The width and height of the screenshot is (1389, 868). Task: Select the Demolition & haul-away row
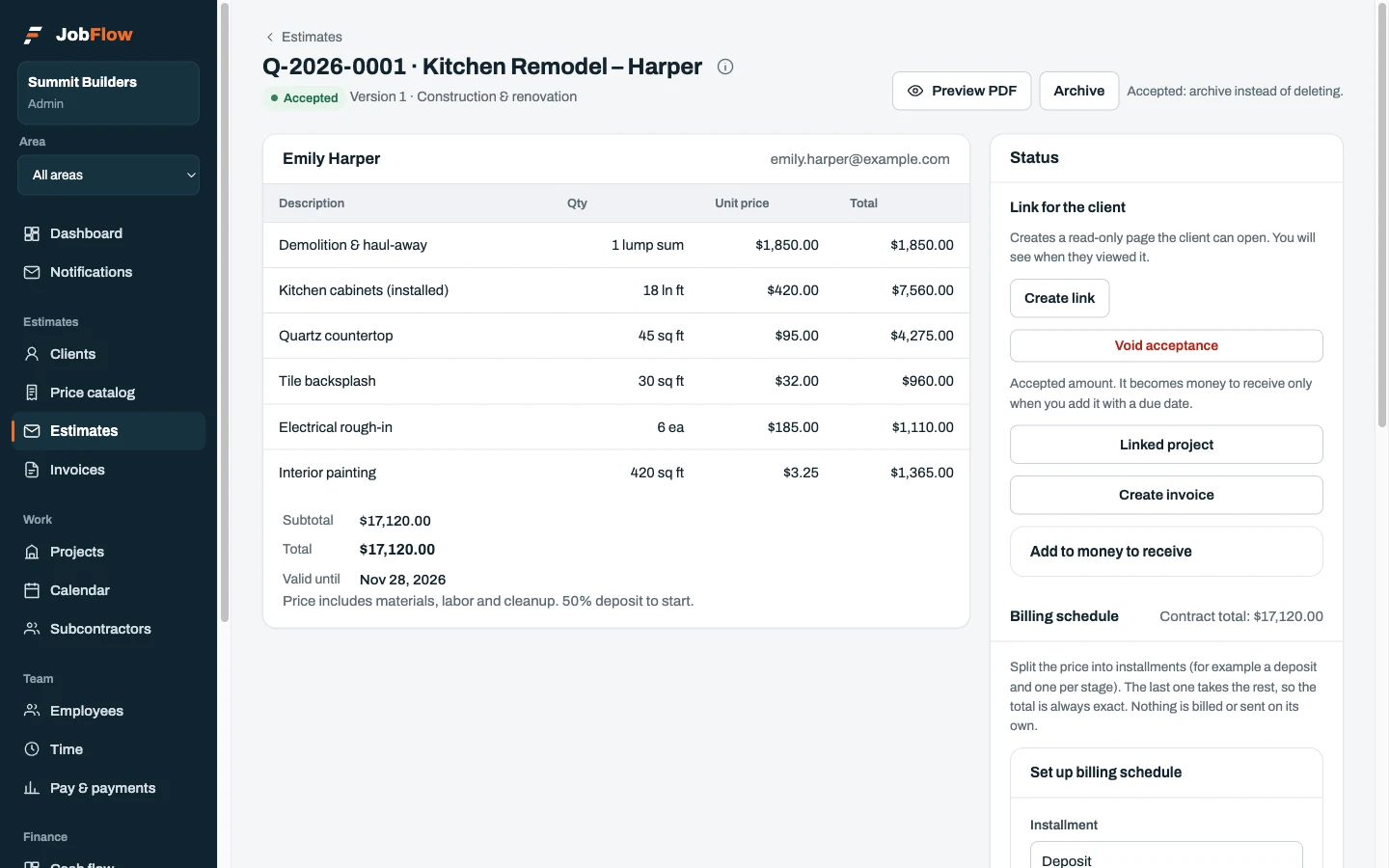[616, 245]
